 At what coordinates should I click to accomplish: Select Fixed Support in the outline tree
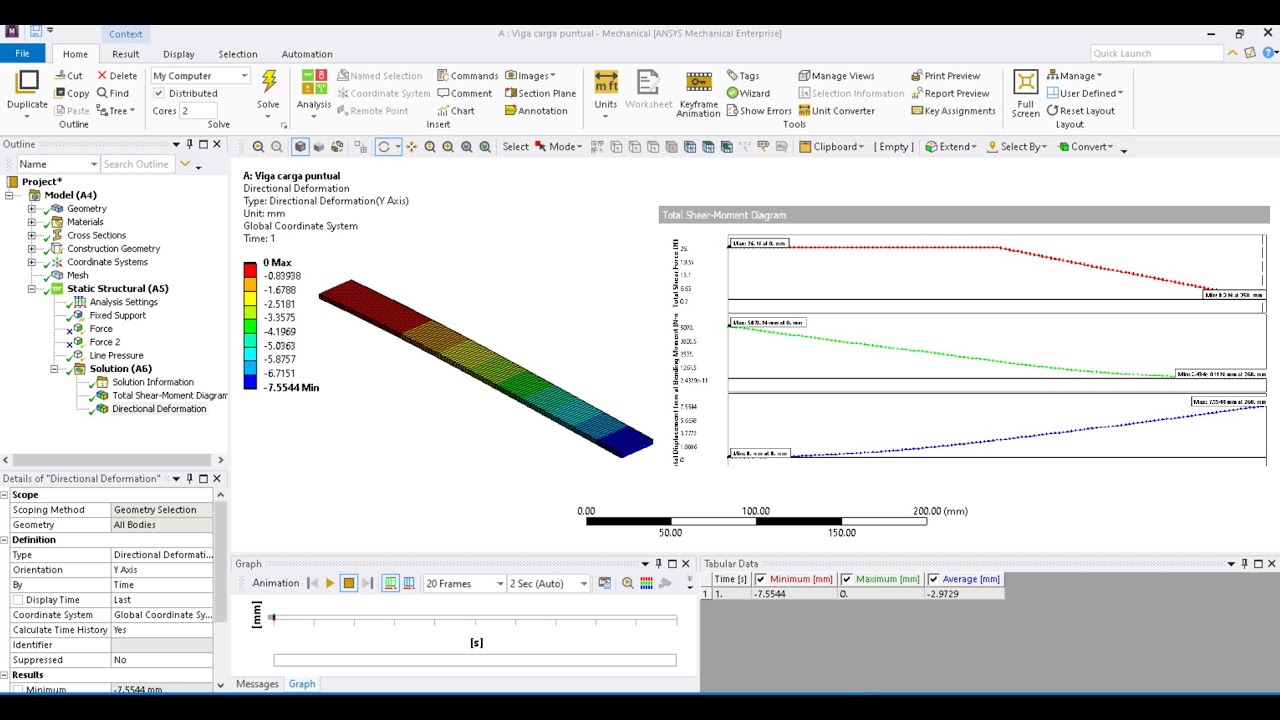tap(117, 316)
